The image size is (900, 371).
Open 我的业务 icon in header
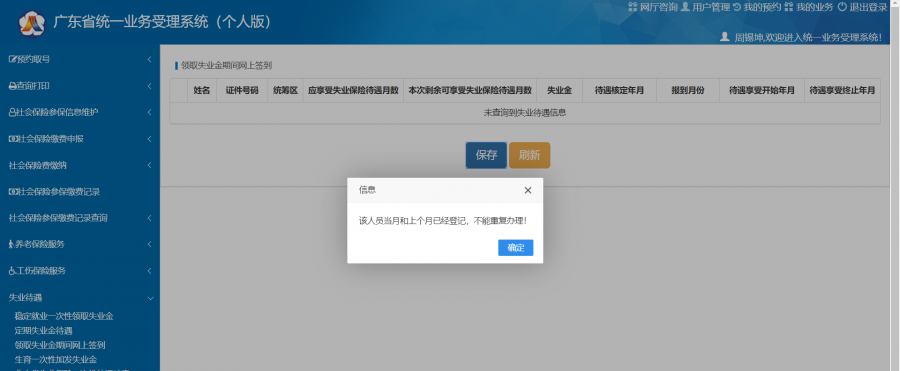(789, 7)
